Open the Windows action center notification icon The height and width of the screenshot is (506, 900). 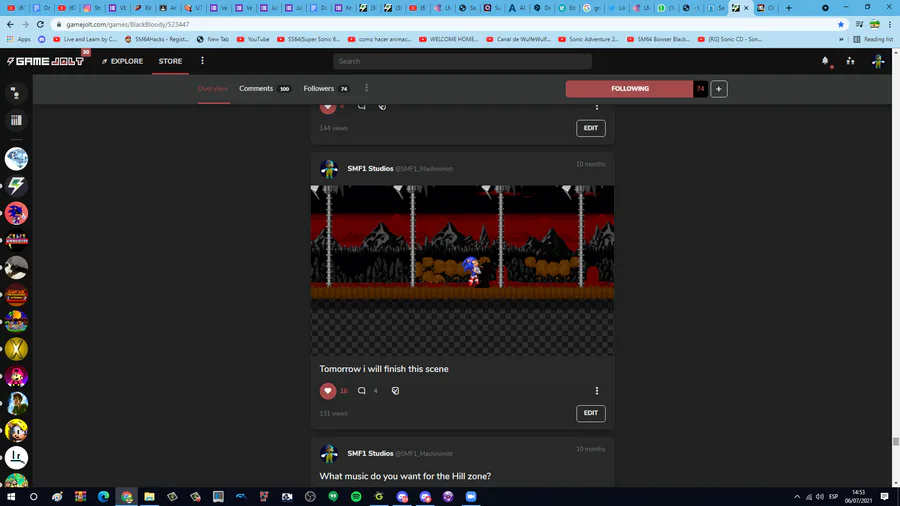tap(885, 496)
